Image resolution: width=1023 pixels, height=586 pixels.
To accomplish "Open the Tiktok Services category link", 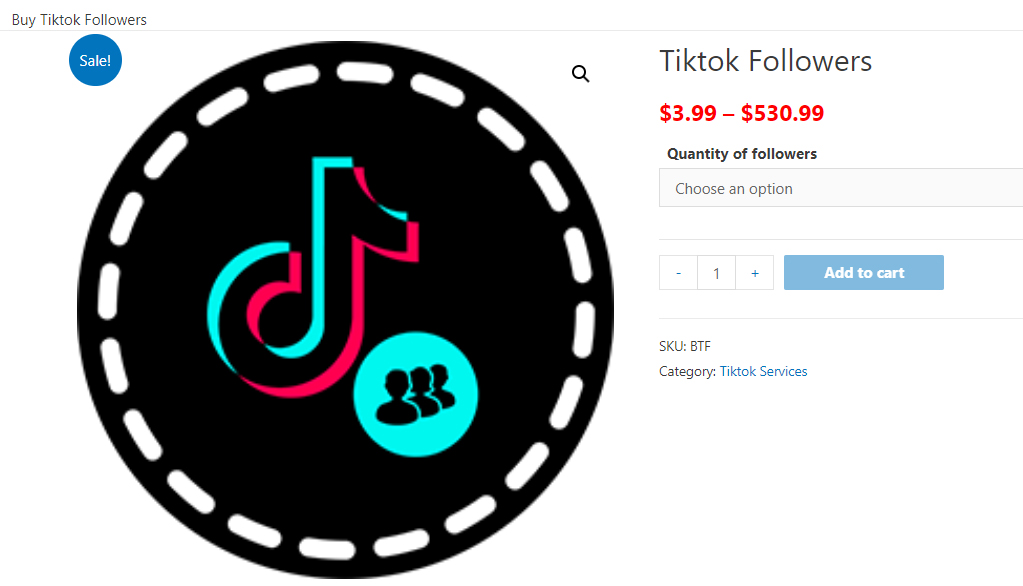I will (x=763, y=371).
